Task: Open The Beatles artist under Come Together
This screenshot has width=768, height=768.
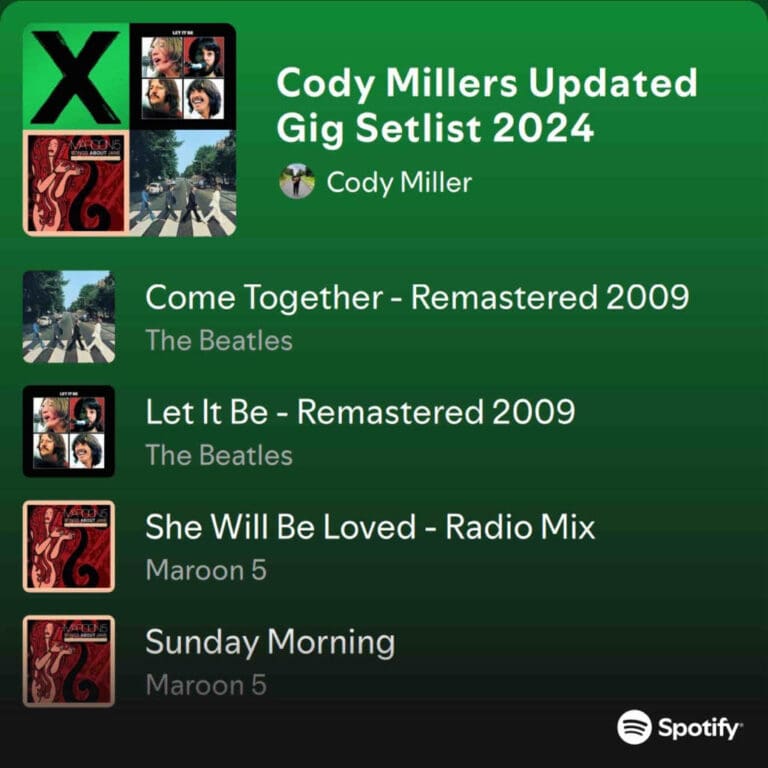Action: [x=219, y=340]
